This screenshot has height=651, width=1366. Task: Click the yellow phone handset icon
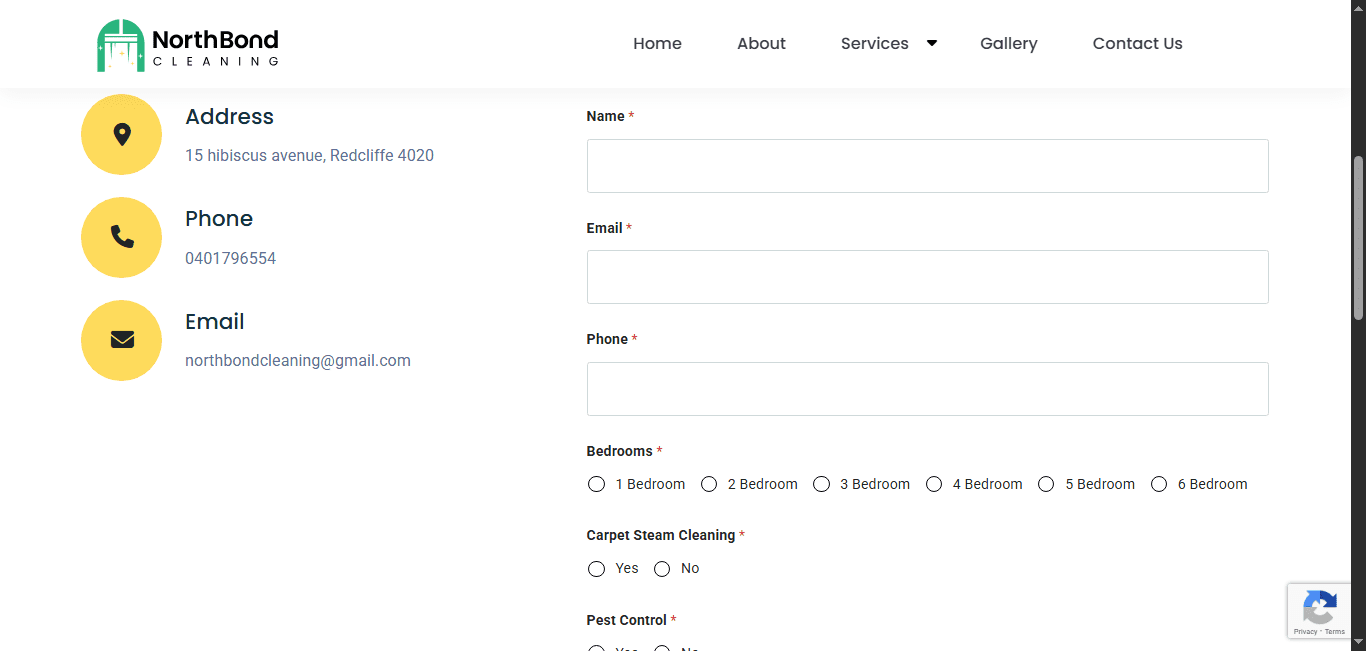[x=121, y=237]
